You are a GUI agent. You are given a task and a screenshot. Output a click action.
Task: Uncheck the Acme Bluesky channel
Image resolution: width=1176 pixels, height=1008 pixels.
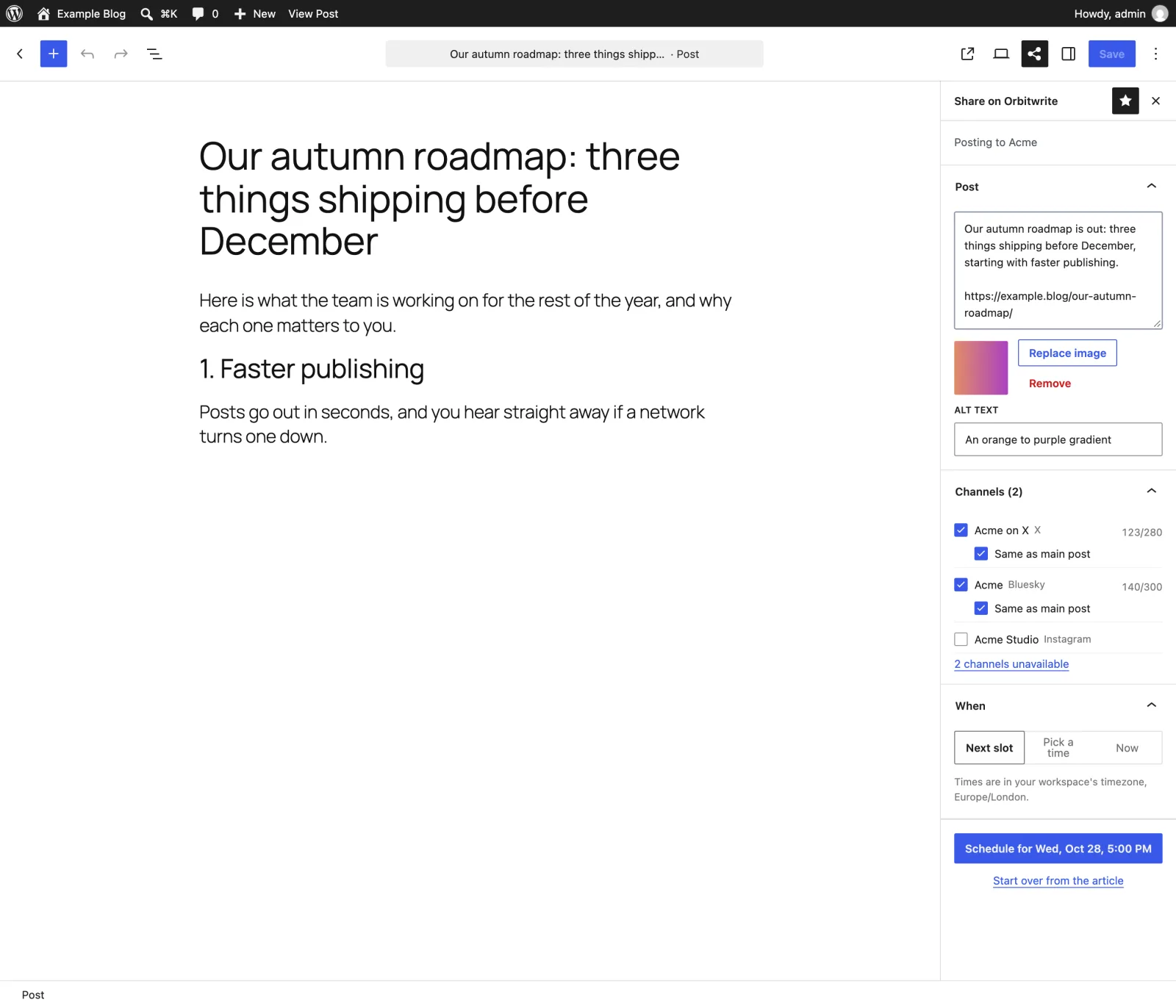click(x=961, y=584)
